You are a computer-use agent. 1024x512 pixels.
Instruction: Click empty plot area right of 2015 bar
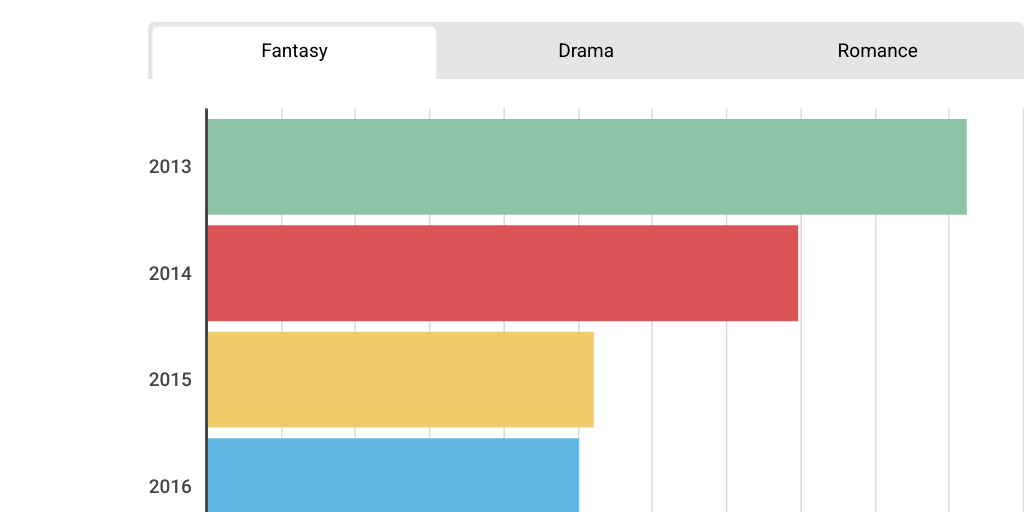pos(800,379)
